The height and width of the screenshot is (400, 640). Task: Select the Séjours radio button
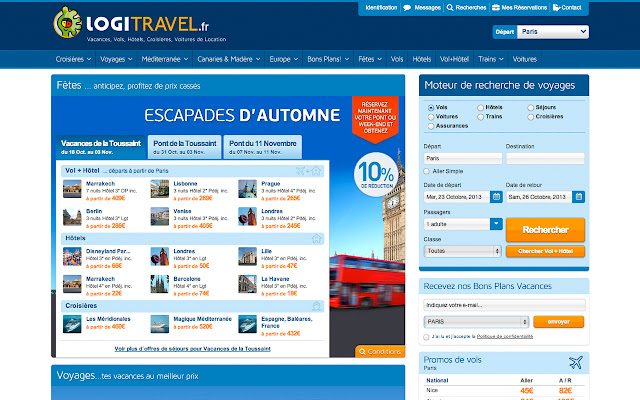530,108
